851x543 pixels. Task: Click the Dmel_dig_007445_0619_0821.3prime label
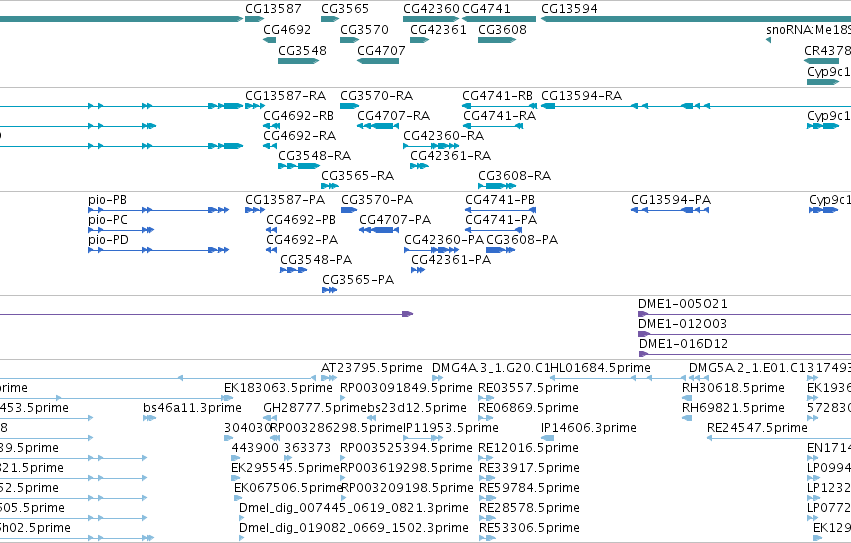click(354, 508)
